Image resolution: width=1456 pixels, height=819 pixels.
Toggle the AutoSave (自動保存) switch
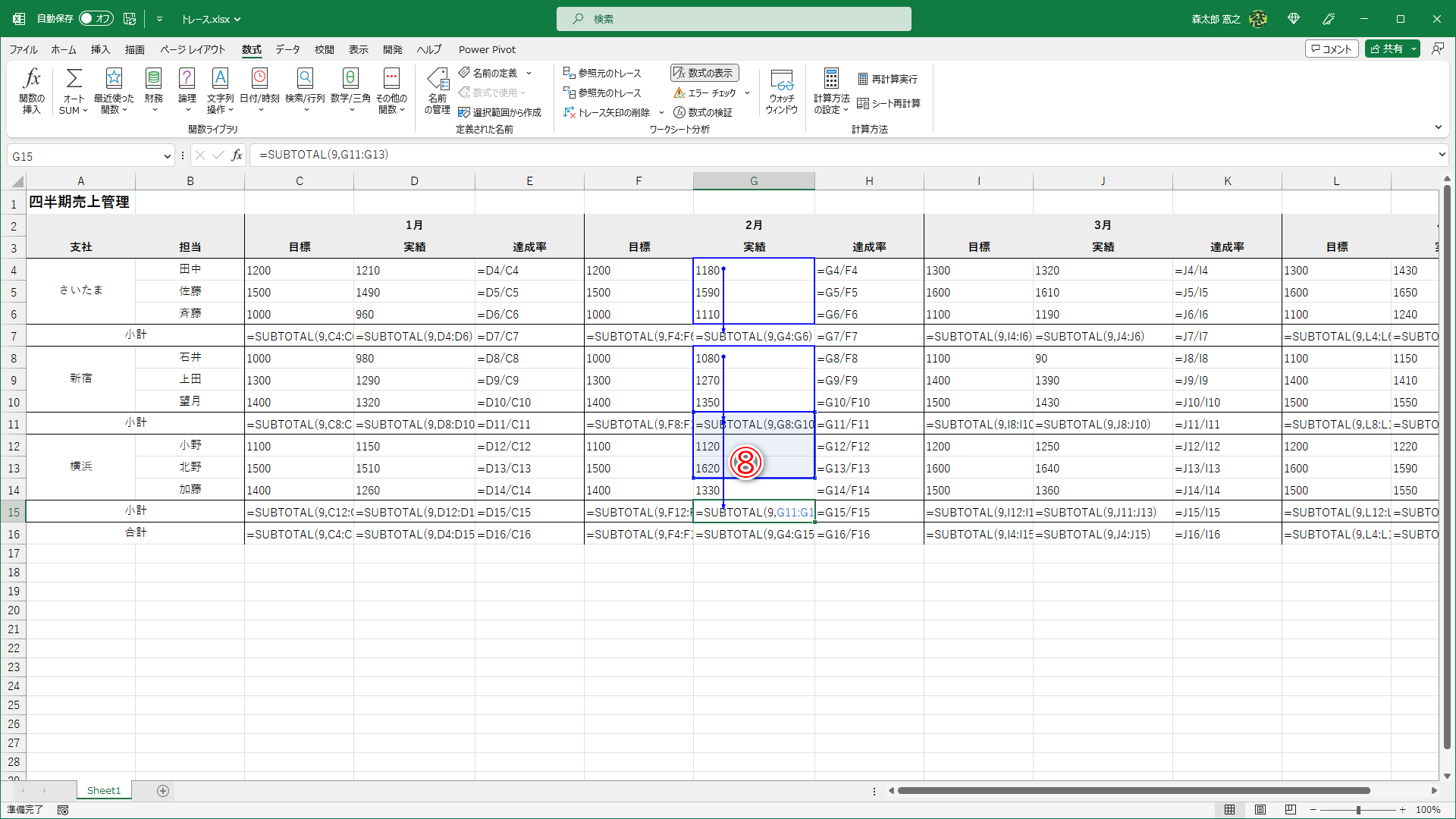[96, 18]
